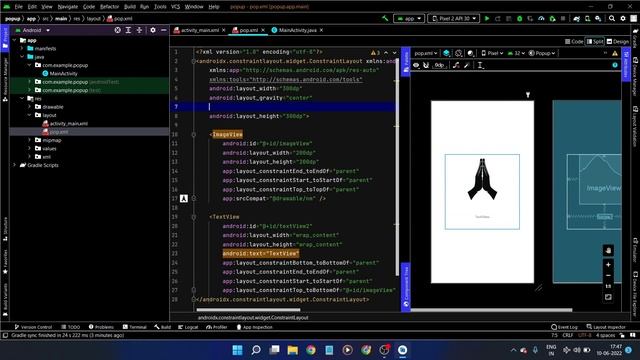Open the Logcat tool window
The image size is (640, 360).
(x=188, y=327)
